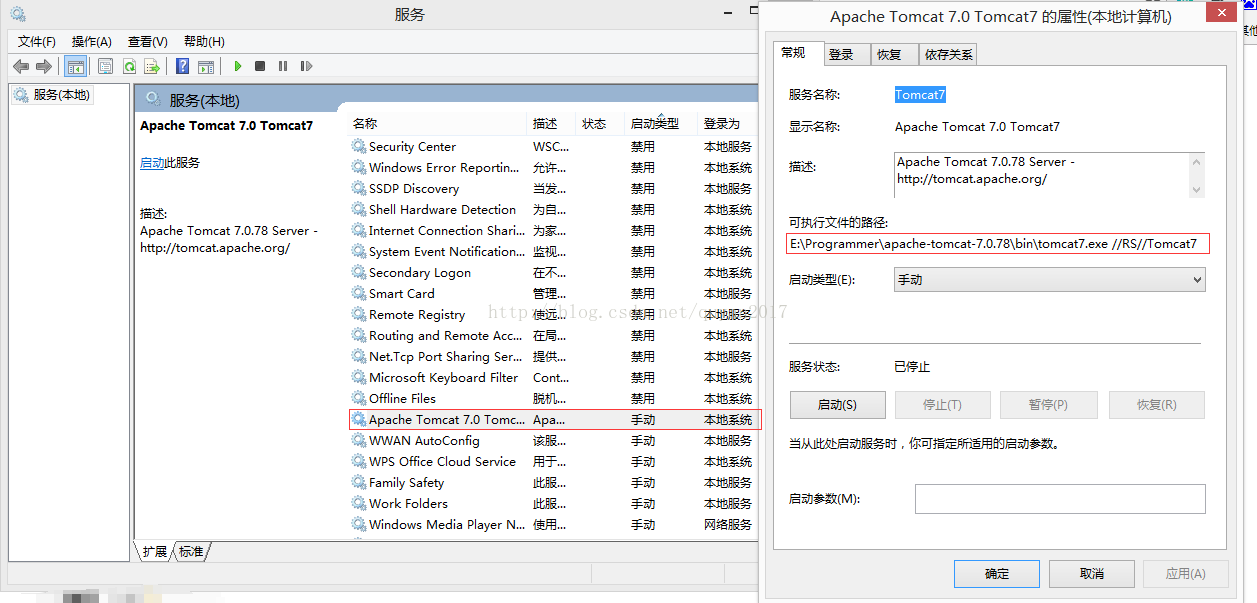Viewport: 1257px width, 603px height.
Task: Click the gear icon beside Security Center
Action: point(359,146)
